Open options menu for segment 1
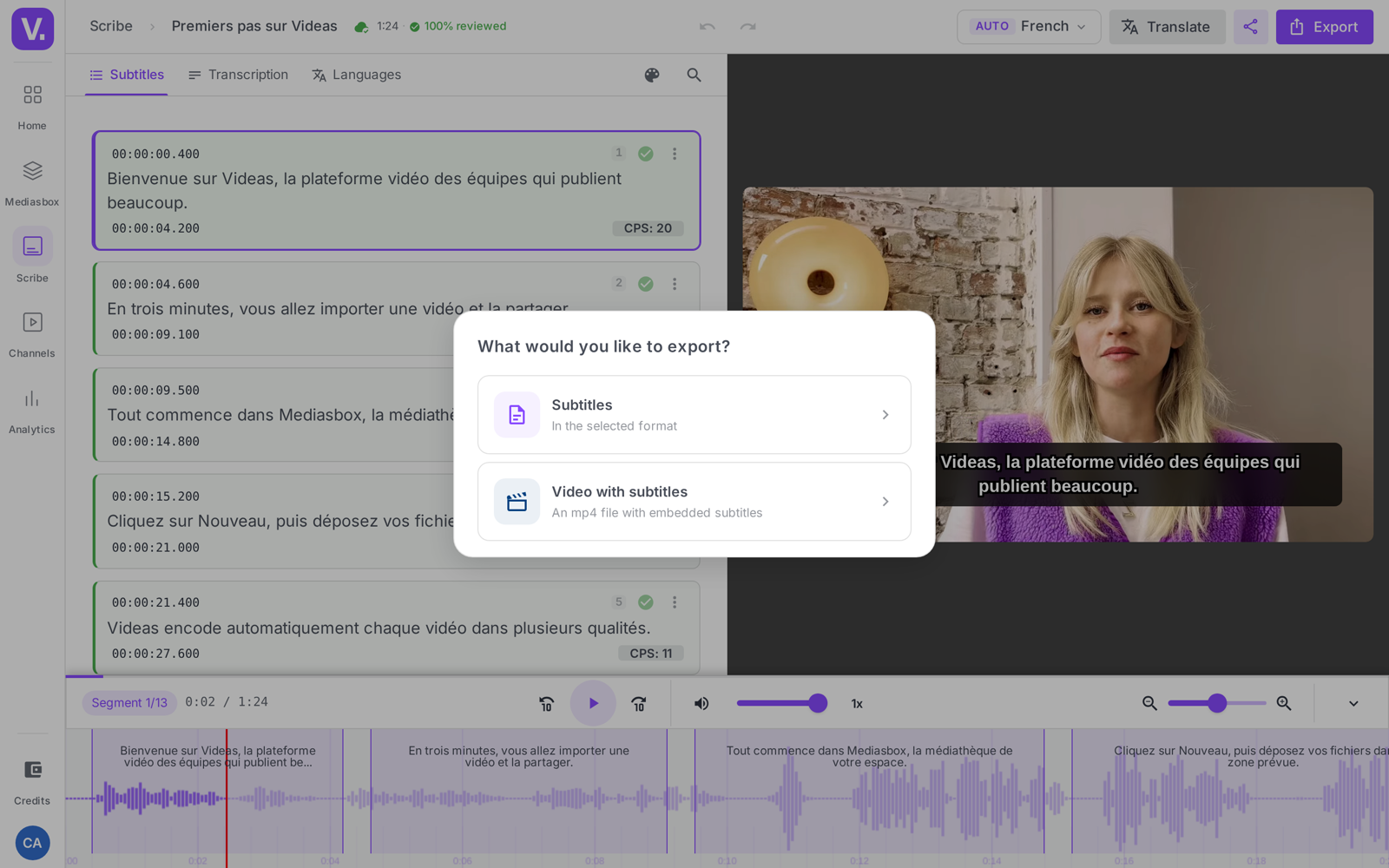 [x=675, y=154]
